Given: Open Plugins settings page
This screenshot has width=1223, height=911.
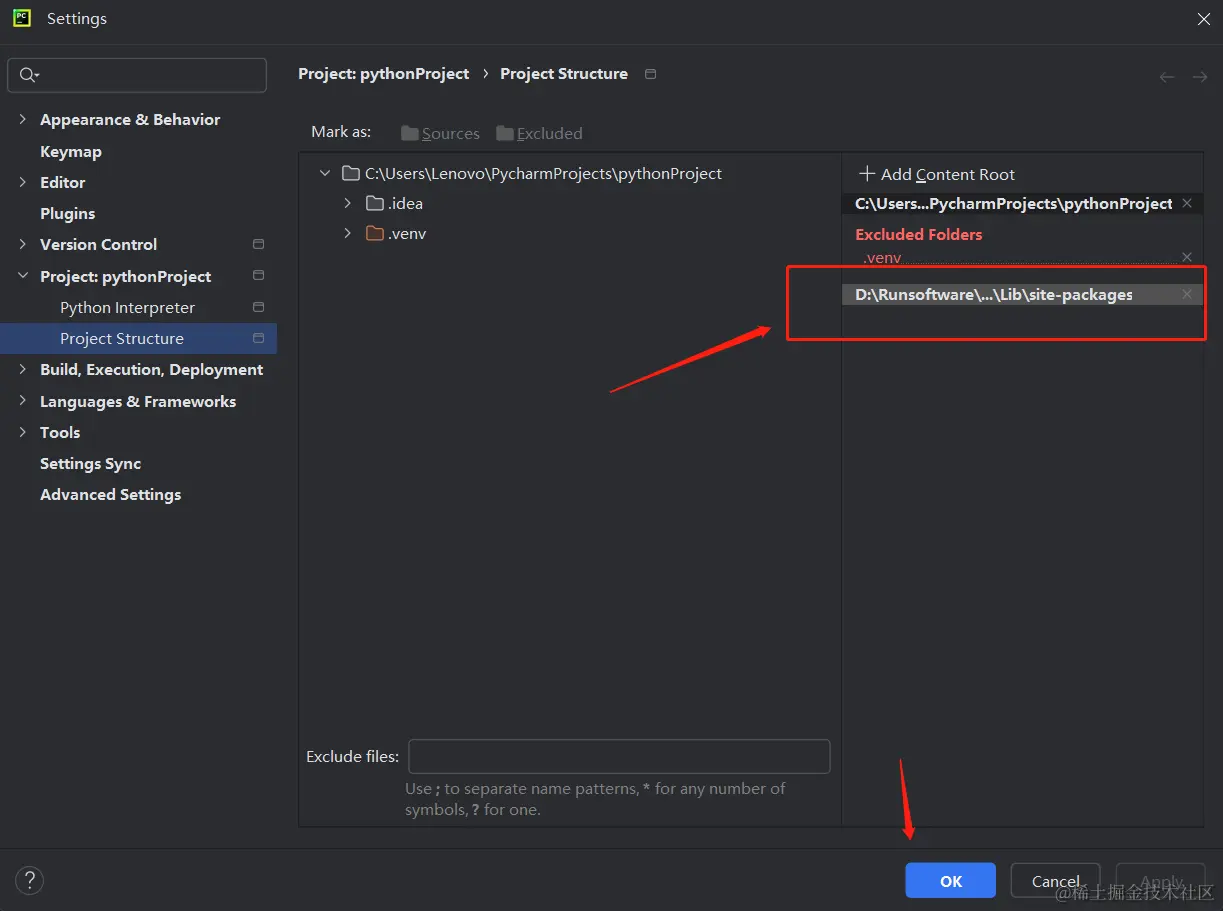Looking at the screenshot, I should click(x=68, y=213).
